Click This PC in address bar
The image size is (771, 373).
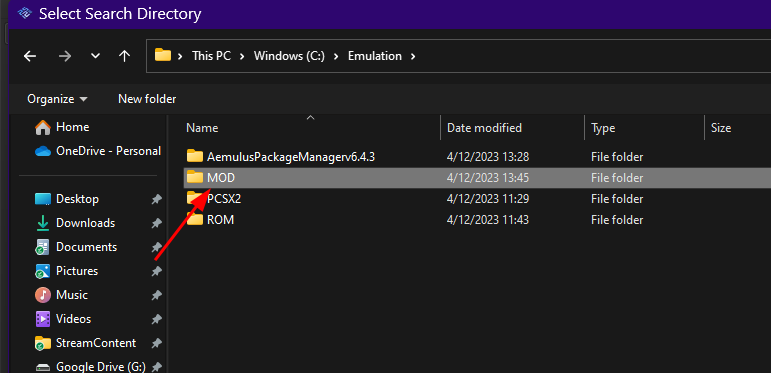[x=211, y=56]
